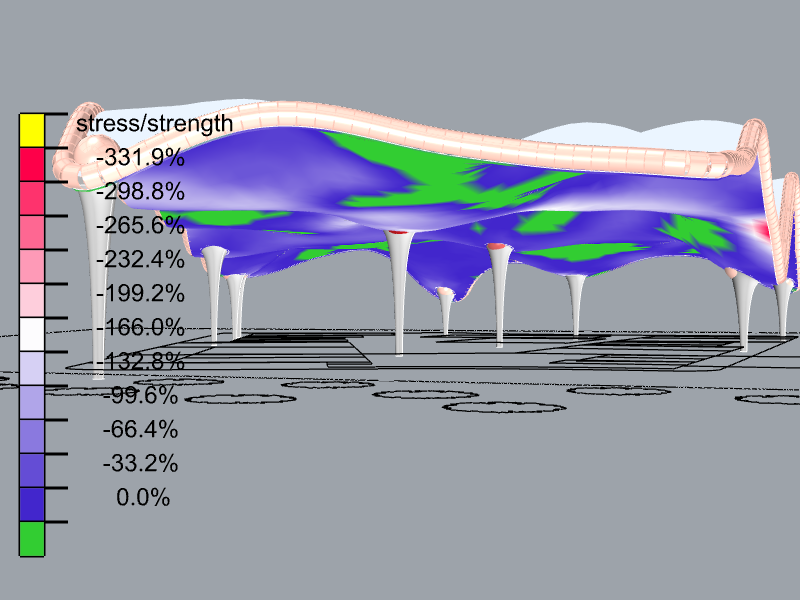This screenshot has width=800, height=600.
Task: Click the bright red swatch above -331.9%
Action: tap(32, 164)
